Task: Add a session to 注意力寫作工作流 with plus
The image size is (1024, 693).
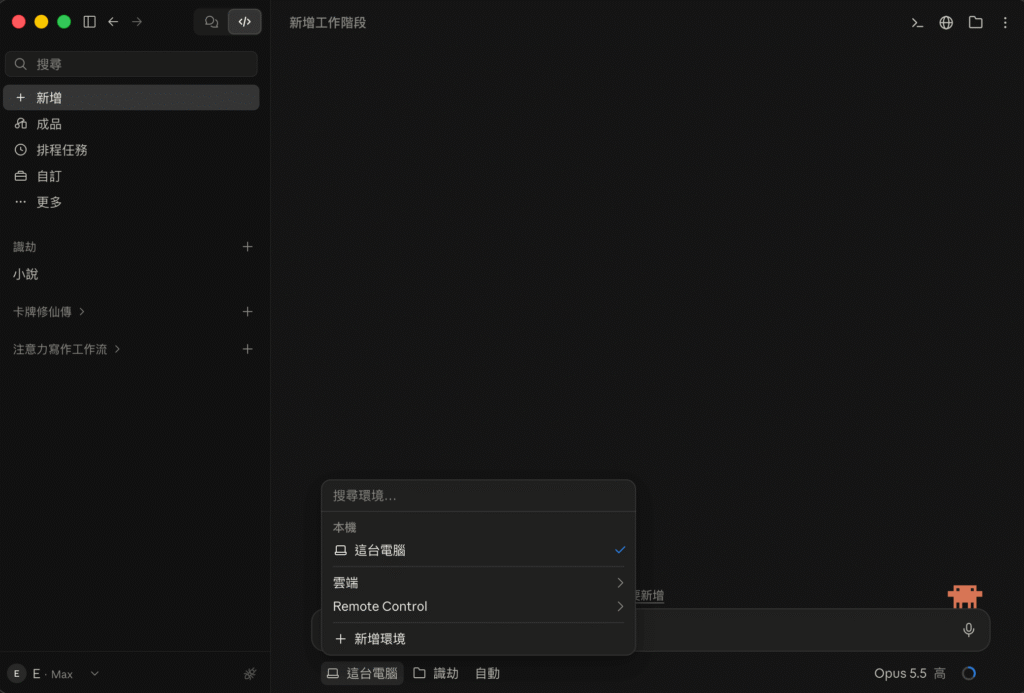Action: [x=248, y=349]
